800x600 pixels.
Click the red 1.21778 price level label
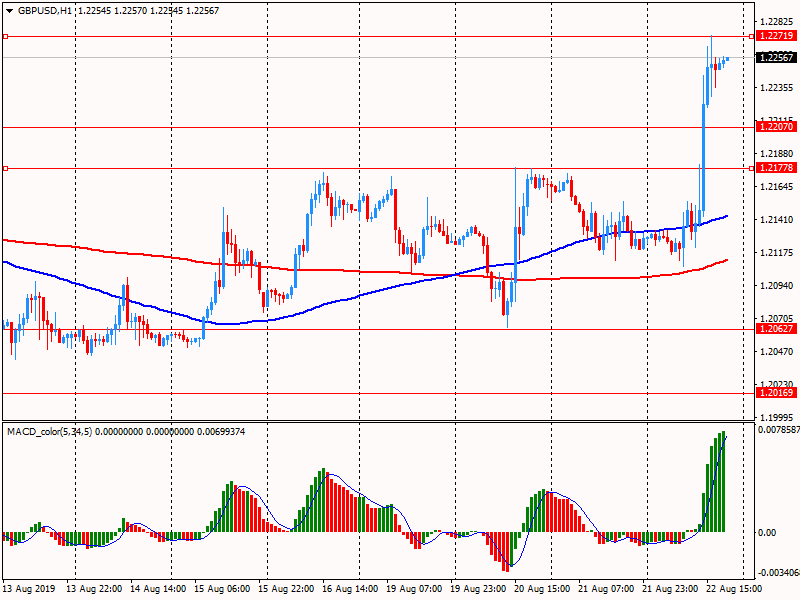pos(776,168)
